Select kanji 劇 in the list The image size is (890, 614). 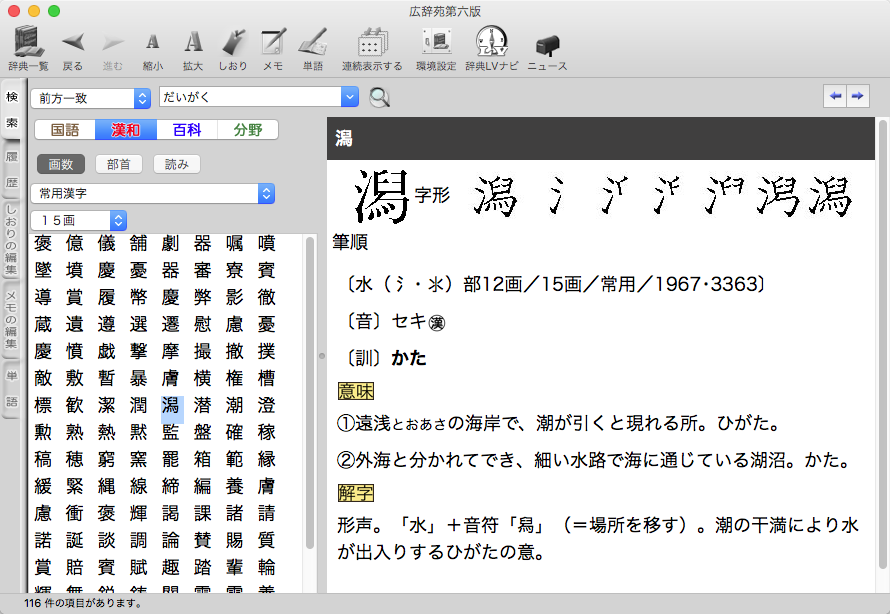pyautogui.click(x=170, y=243)
